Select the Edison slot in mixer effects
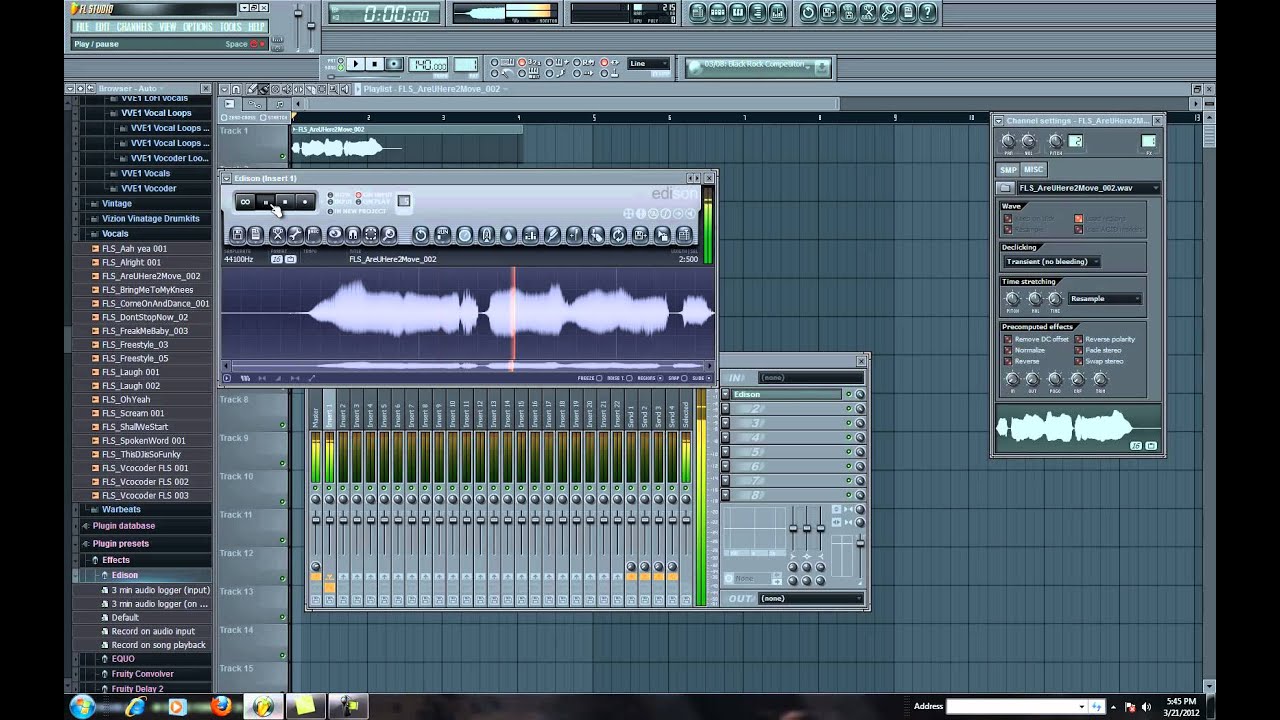This screenshot has height=720, width=1280. pyautogui.click(x=785, y=395)
